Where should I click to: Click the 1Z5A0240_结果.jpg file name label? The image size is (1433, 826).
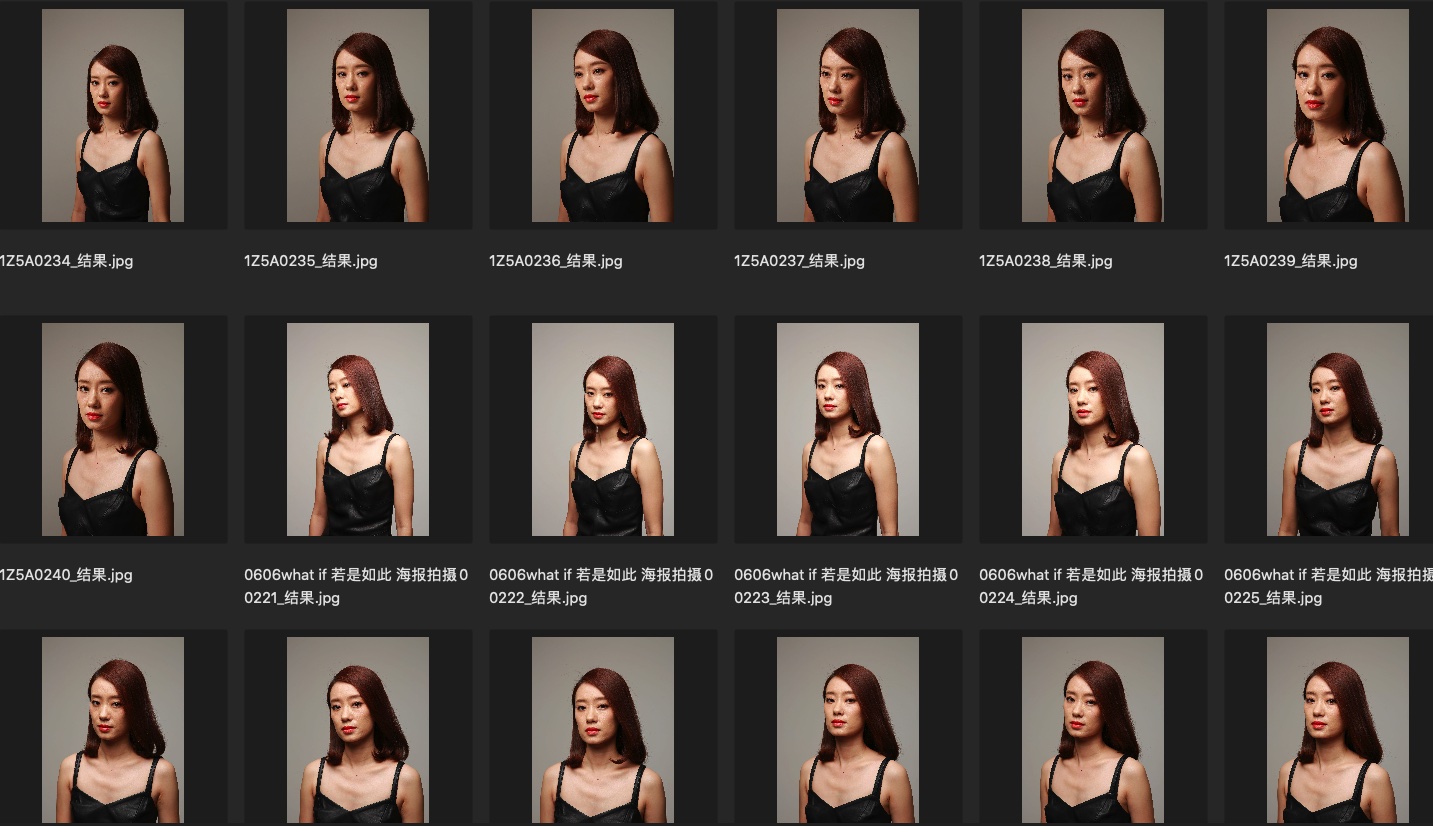[67, 575]
